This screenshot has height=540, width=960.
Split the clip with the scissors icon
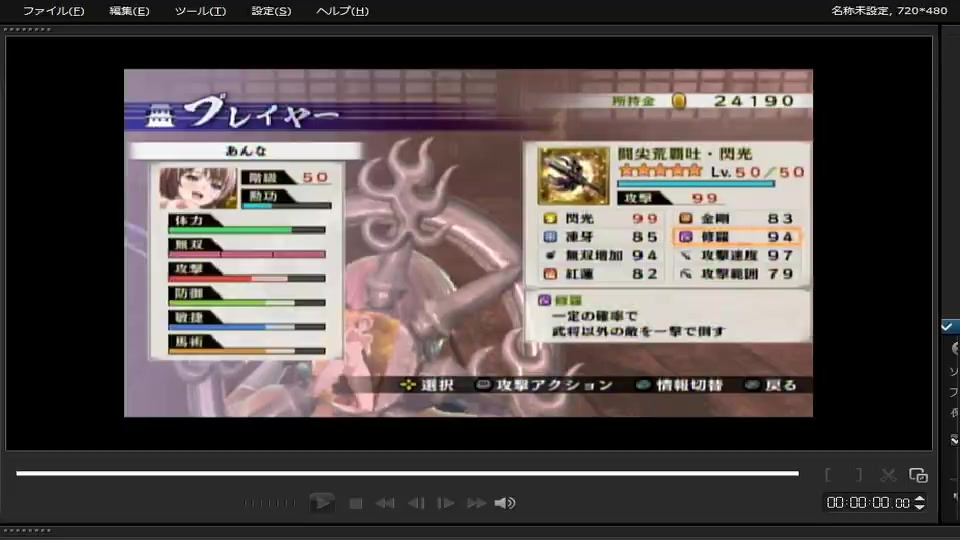[x=888, y=475]
